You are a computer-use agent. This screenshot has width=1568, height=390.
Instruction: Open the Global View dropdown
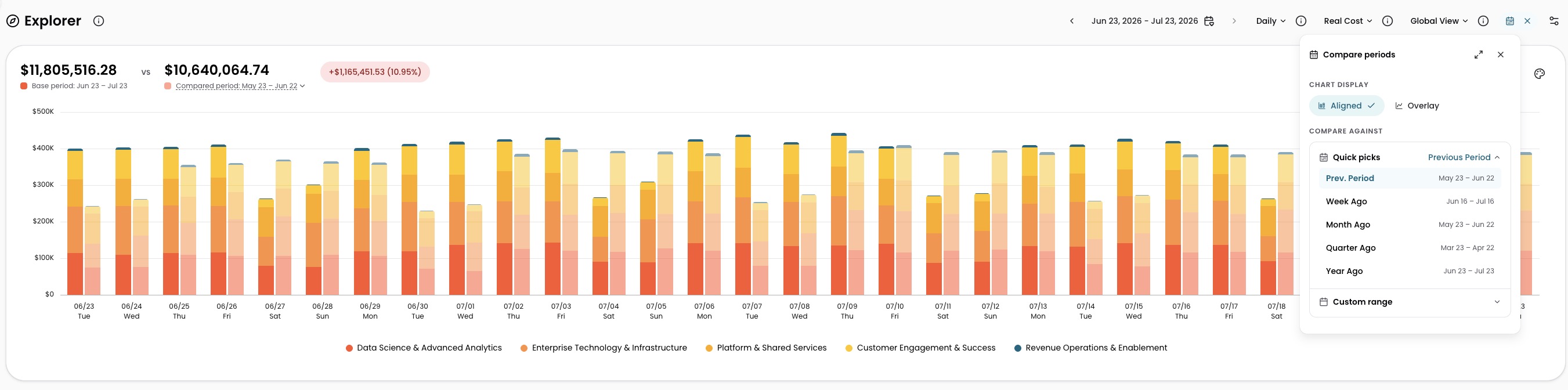click(1439, 21)
